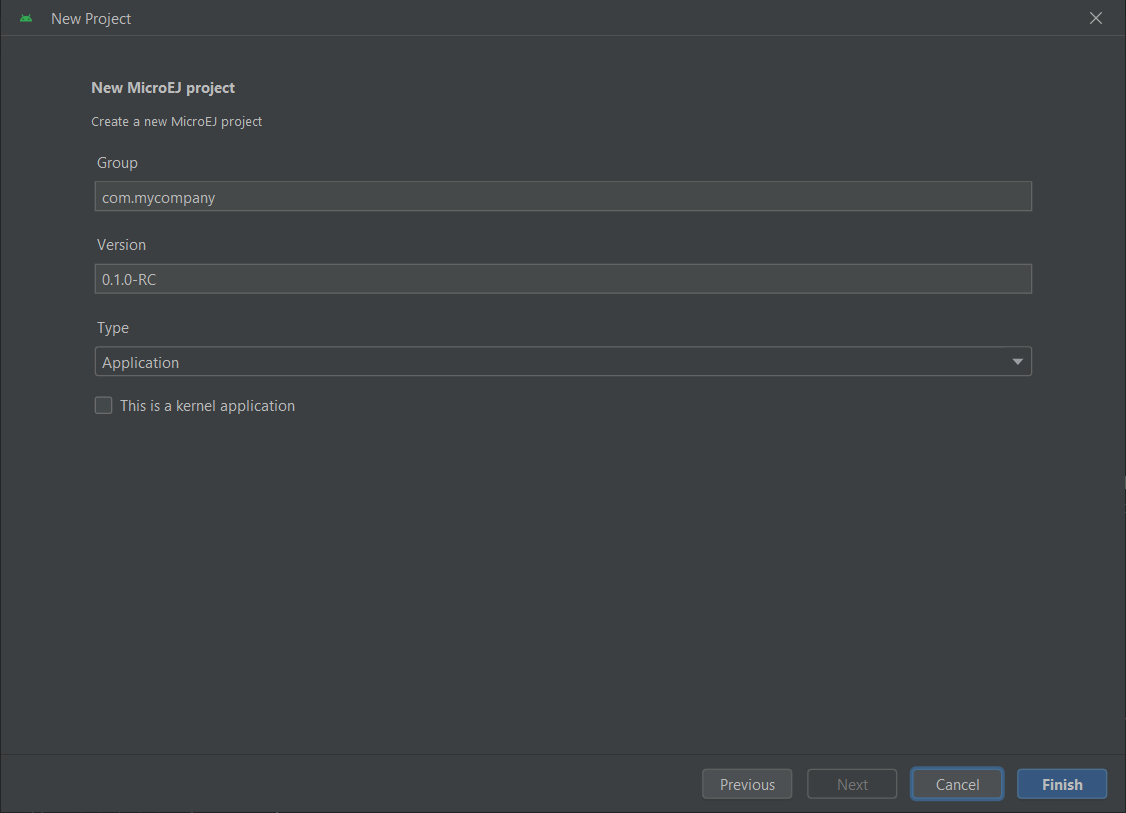Click the Version field label

tap(121, 244)
